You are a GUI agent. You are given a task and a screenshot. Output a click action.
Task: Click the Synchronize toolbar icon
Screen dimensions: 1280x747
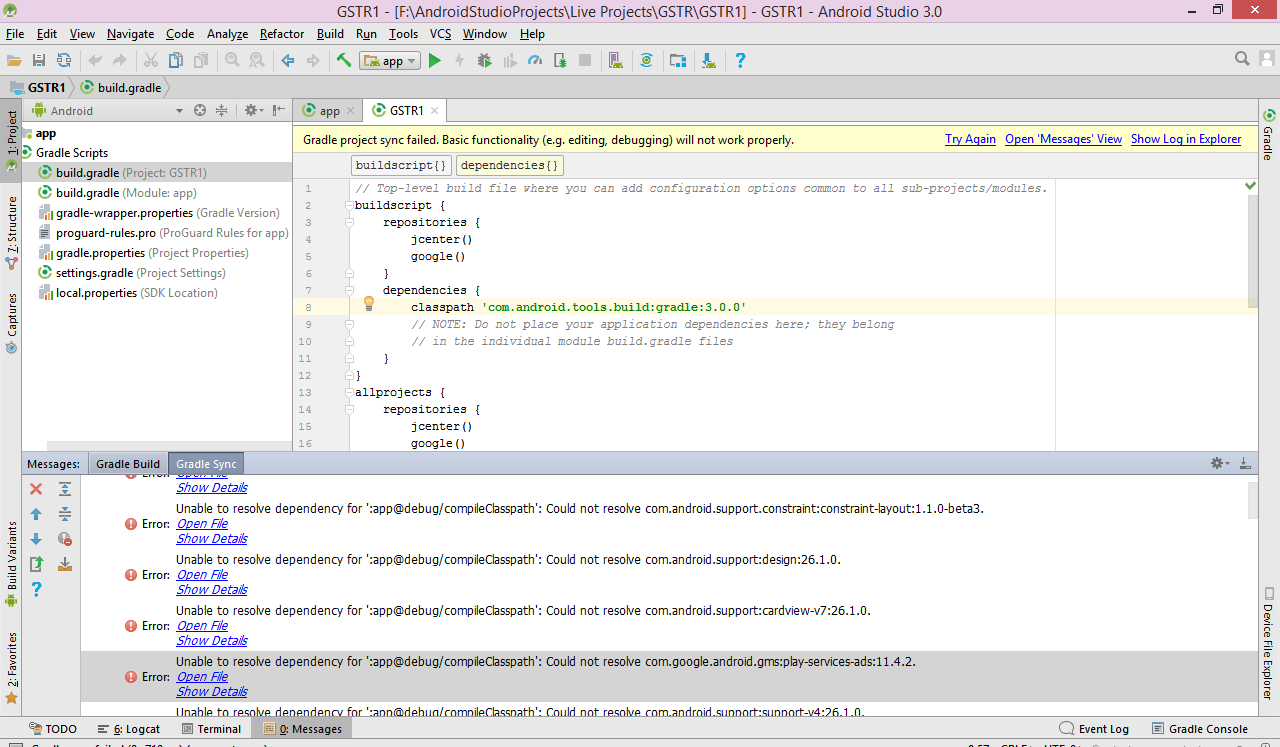point(64,61)
